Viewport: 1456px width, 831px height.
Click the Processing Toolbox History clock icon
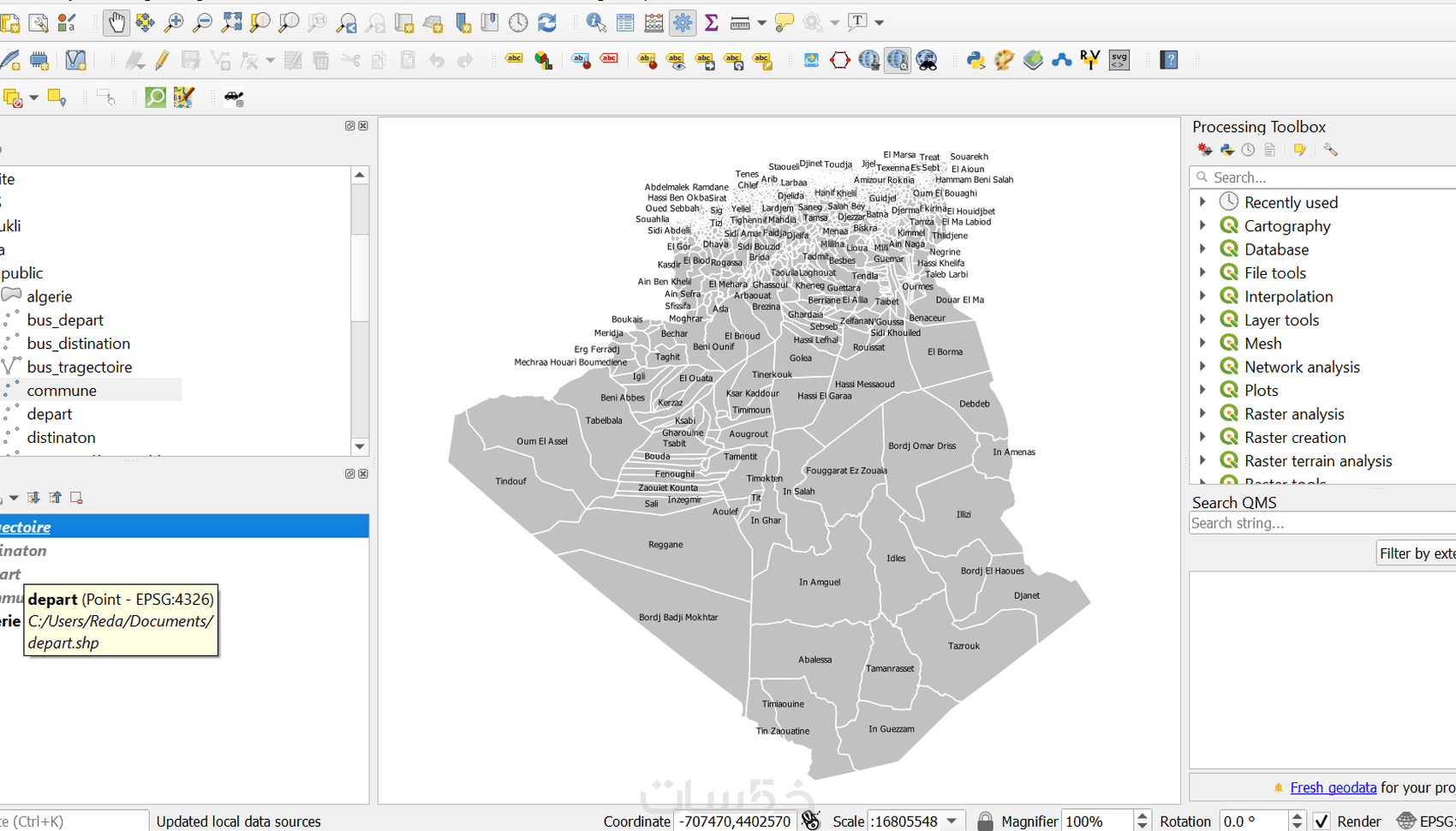tap(1249, 150)
